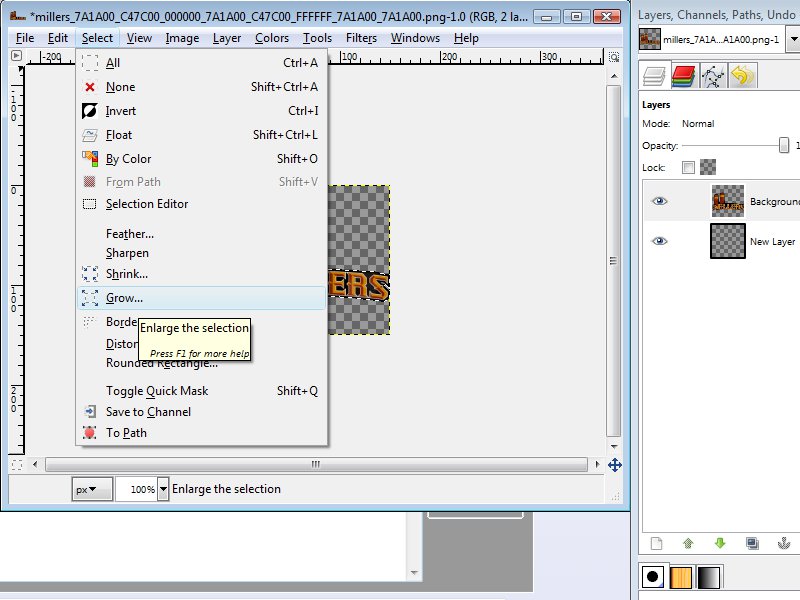The height and width of the screenshot is (600, 800).
Task: Open the Filters menu
Action: click(x=361, y=38)
